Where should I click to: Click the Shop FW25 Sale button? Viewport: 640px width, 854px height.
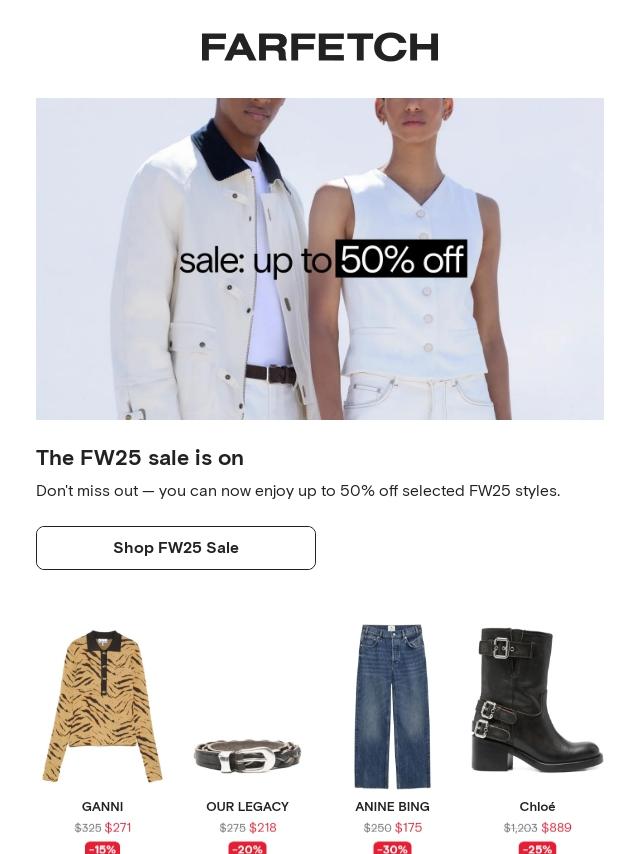coord(176,548)
